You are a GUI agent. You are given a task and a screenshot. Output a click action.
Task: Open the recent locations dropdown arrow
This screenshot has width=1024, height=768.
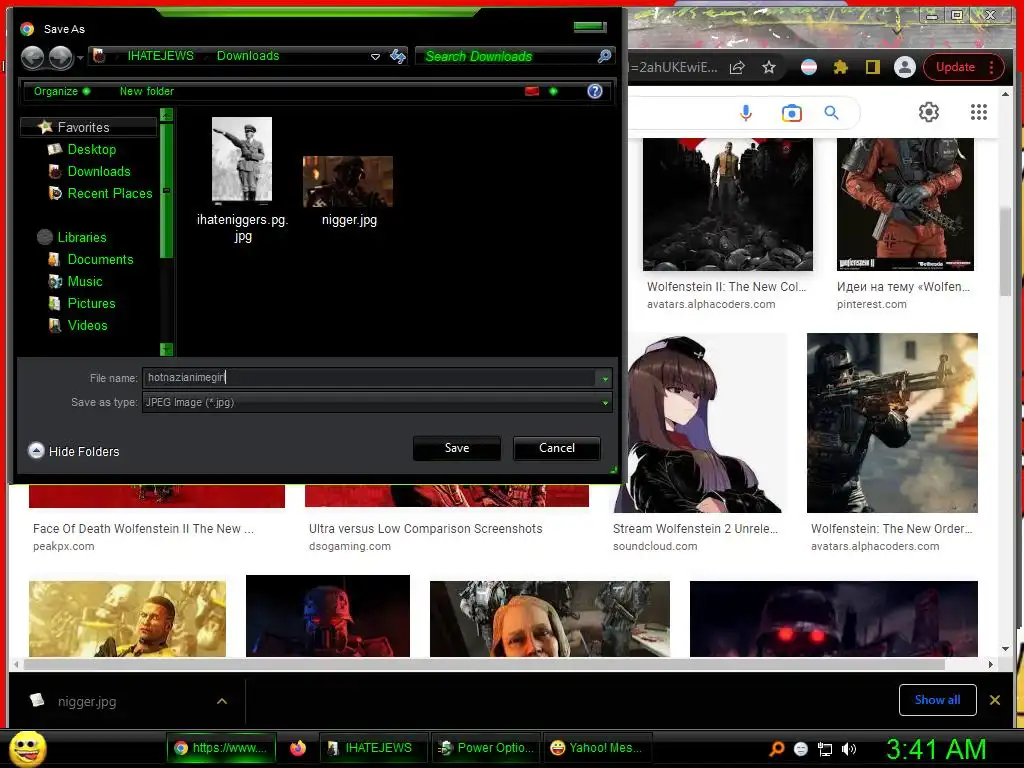click(80, 58)
